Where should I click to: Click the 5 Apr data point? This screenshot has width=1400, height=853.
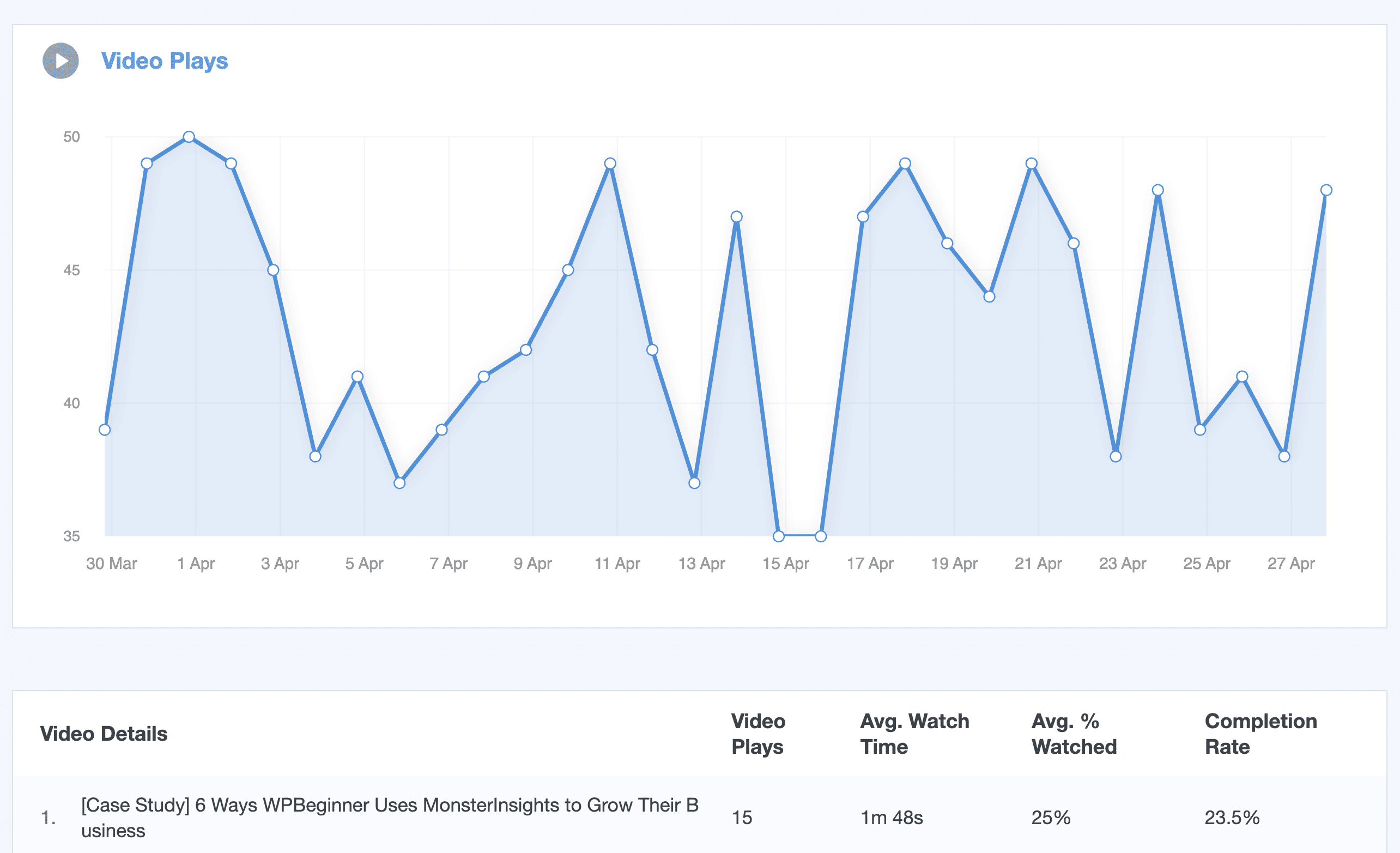pos(357,376)
